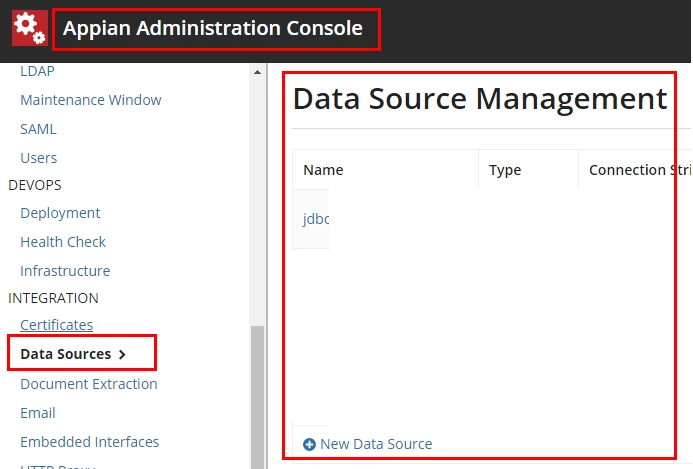Open the Infrastructure page
This screenshot has height=469, width=693.
pos(65,271)
